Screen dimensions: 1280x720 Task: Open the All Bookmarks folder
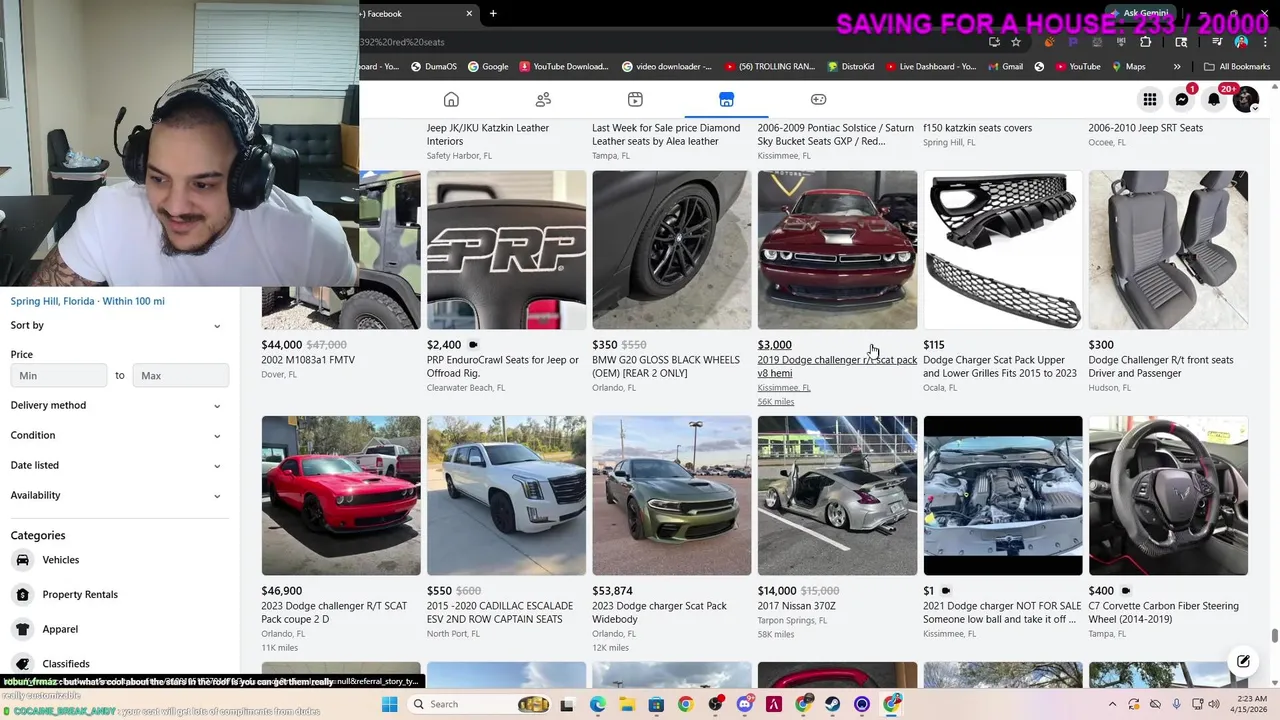click(x=1237, y=67)
